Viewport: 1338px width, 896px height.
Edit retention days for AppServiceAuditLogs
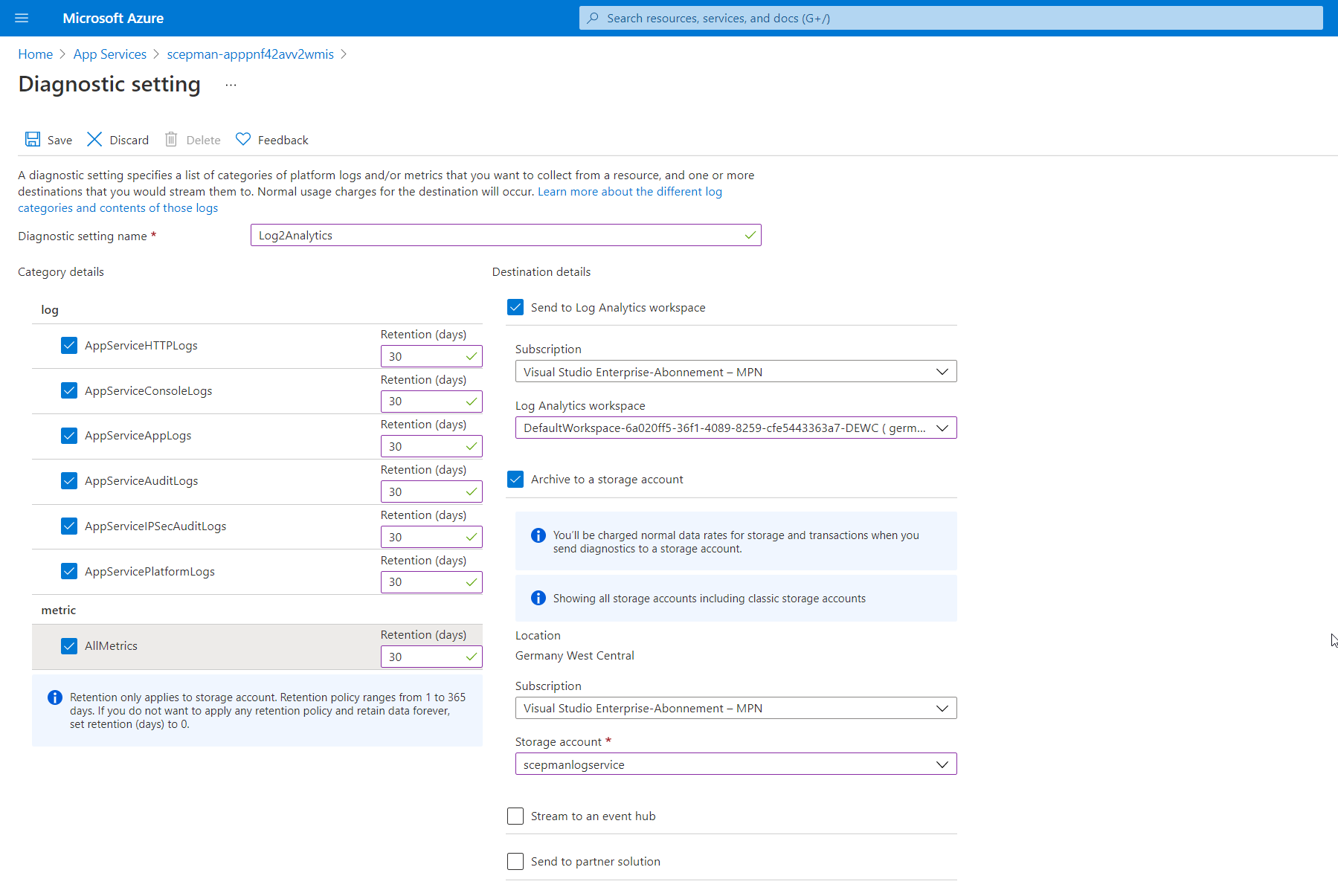pyautogui.click(x=431, y=491)
